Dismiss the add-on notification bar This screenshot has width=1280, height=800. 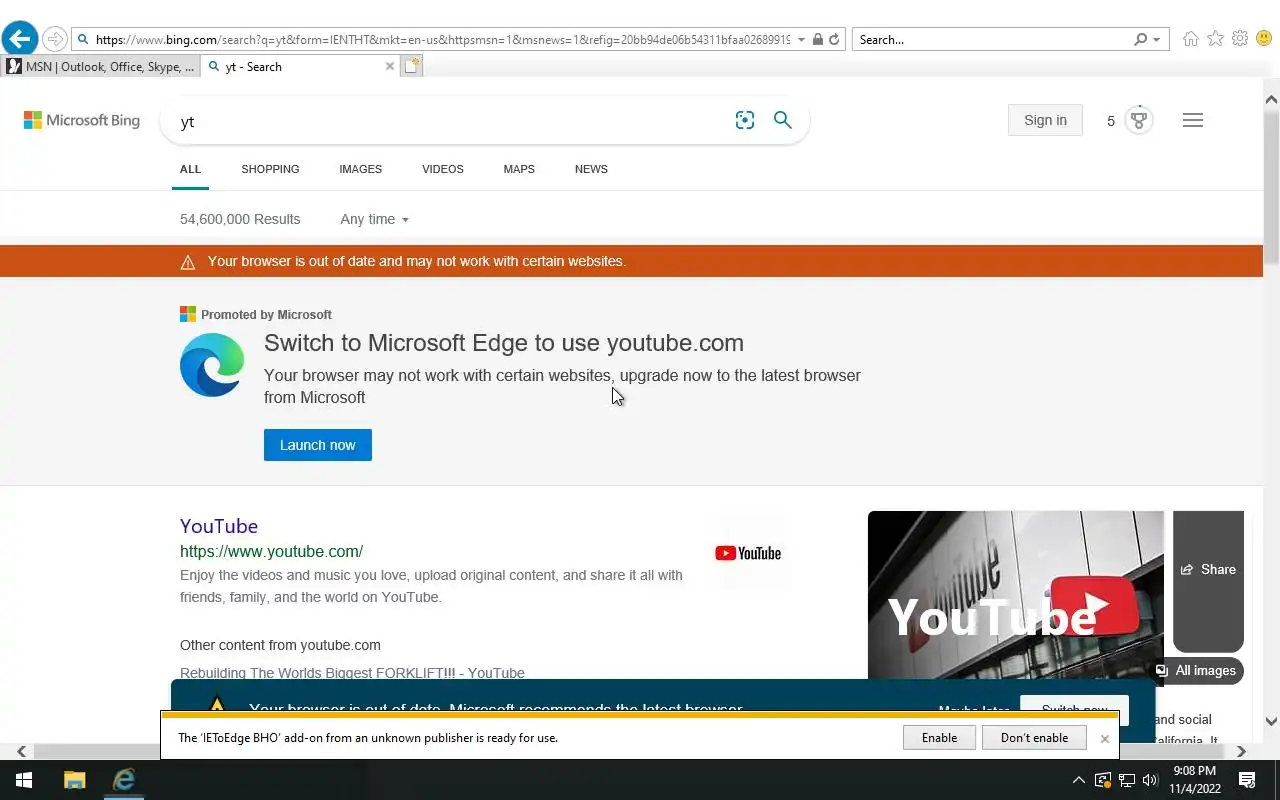(1105, 738)
